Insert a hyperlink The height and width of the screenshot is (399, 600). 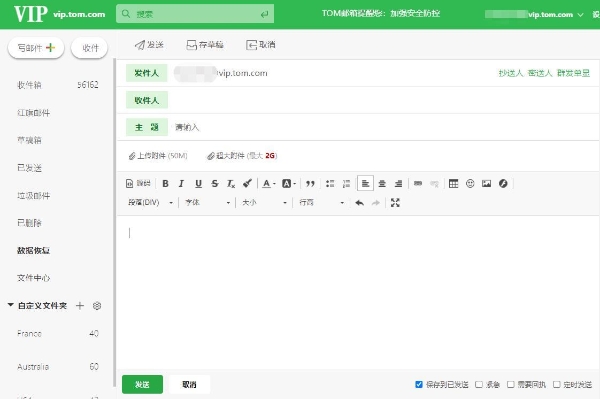click(x=418, y=184)
